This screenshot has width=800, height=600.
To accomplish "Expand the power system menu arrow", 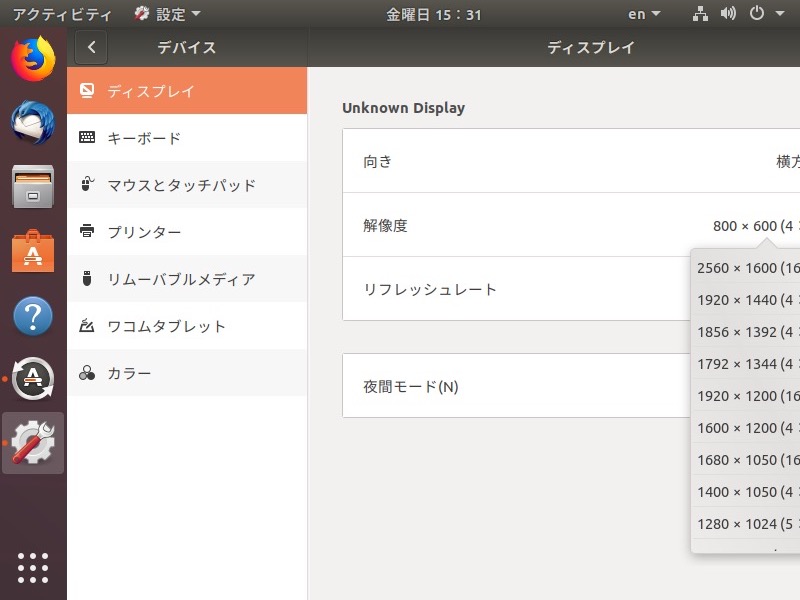I will (x=780, y=14).
